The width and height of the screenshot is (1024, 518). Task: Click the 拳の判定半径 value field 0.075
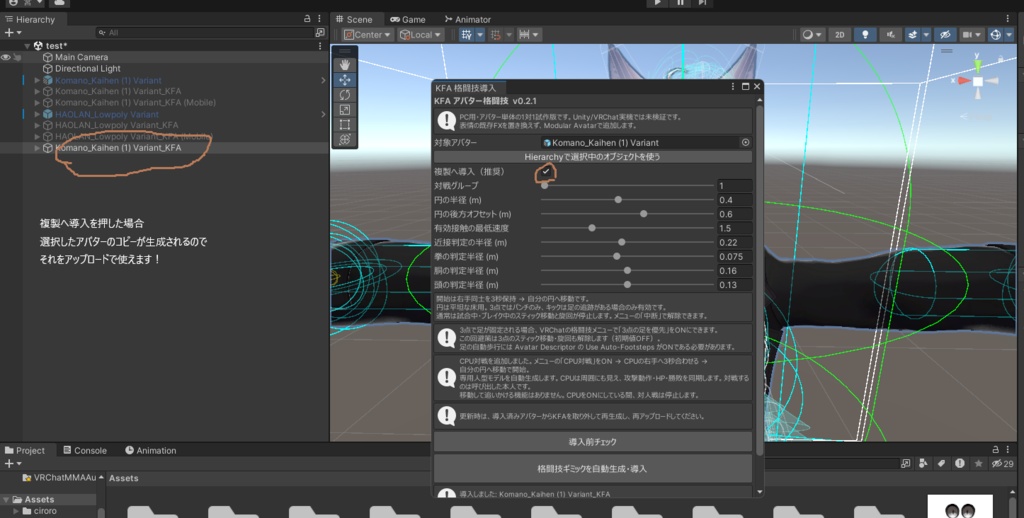(x=734, y=257)
